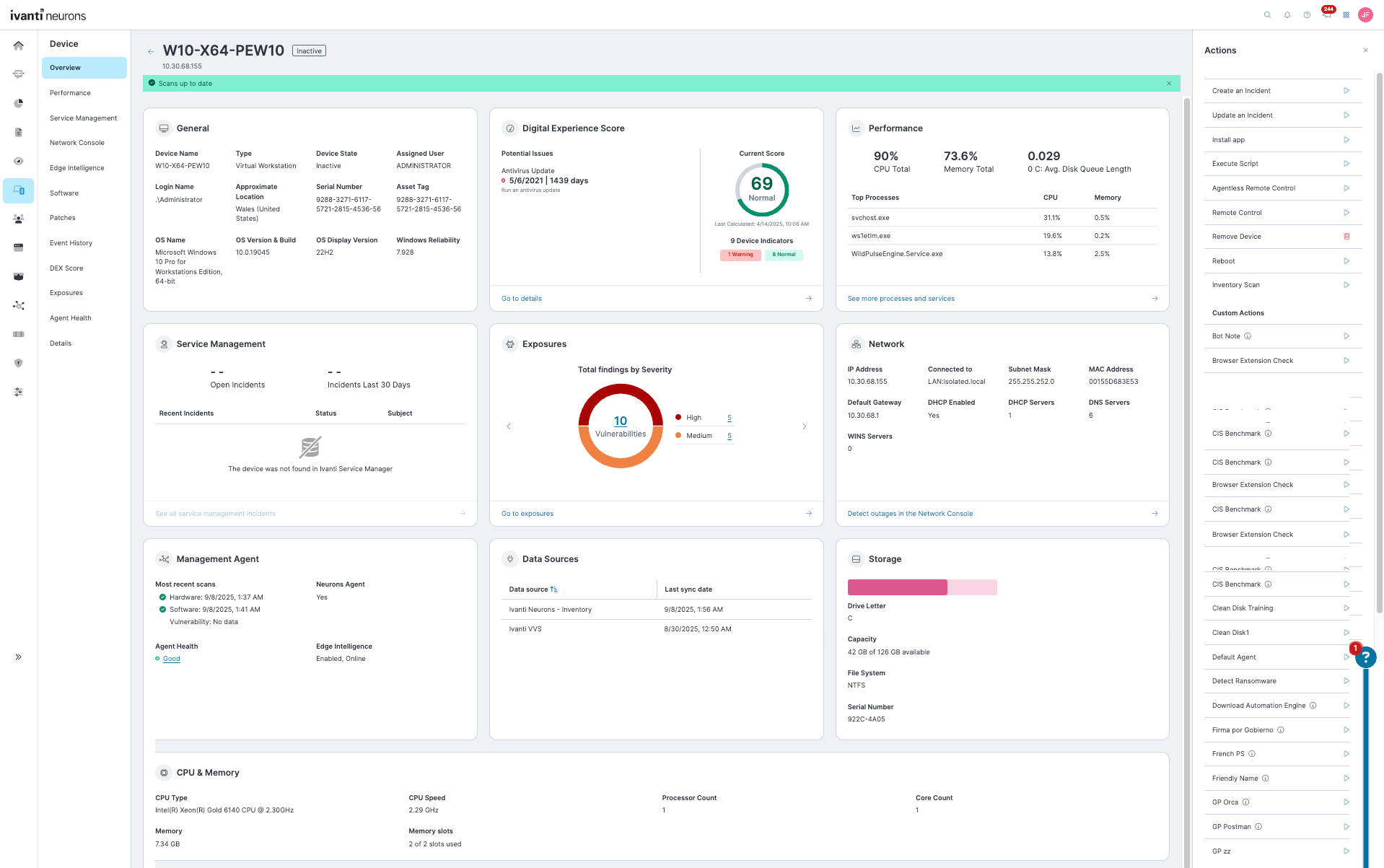Screen dimensions: 1384x868
Task: Click the red High segment of donut chart
Action: (x=621, y=390)
